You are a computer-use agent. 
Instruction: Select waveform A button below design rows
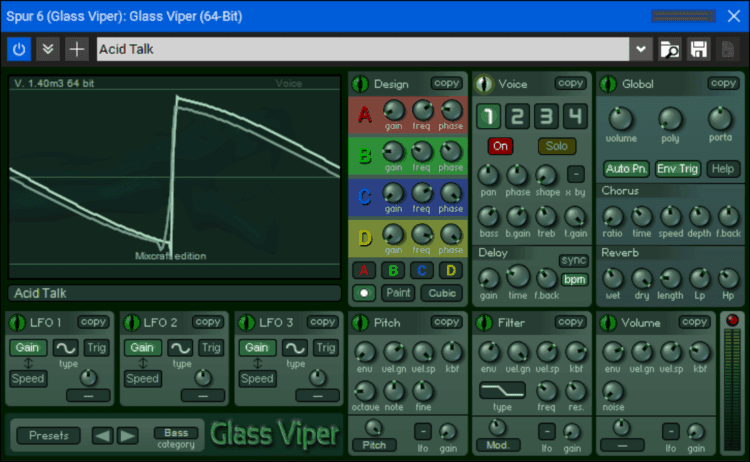pyautogui.click(x=364, y=271)
